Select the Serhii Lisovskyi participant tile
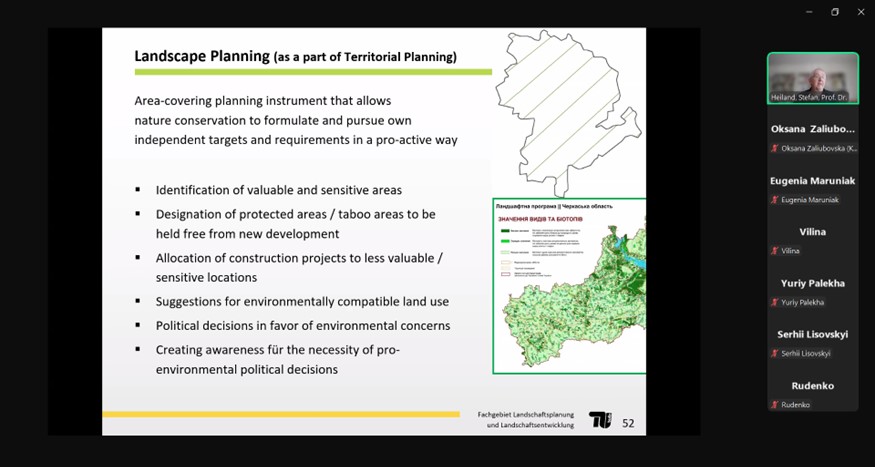 tap(812, 340)
